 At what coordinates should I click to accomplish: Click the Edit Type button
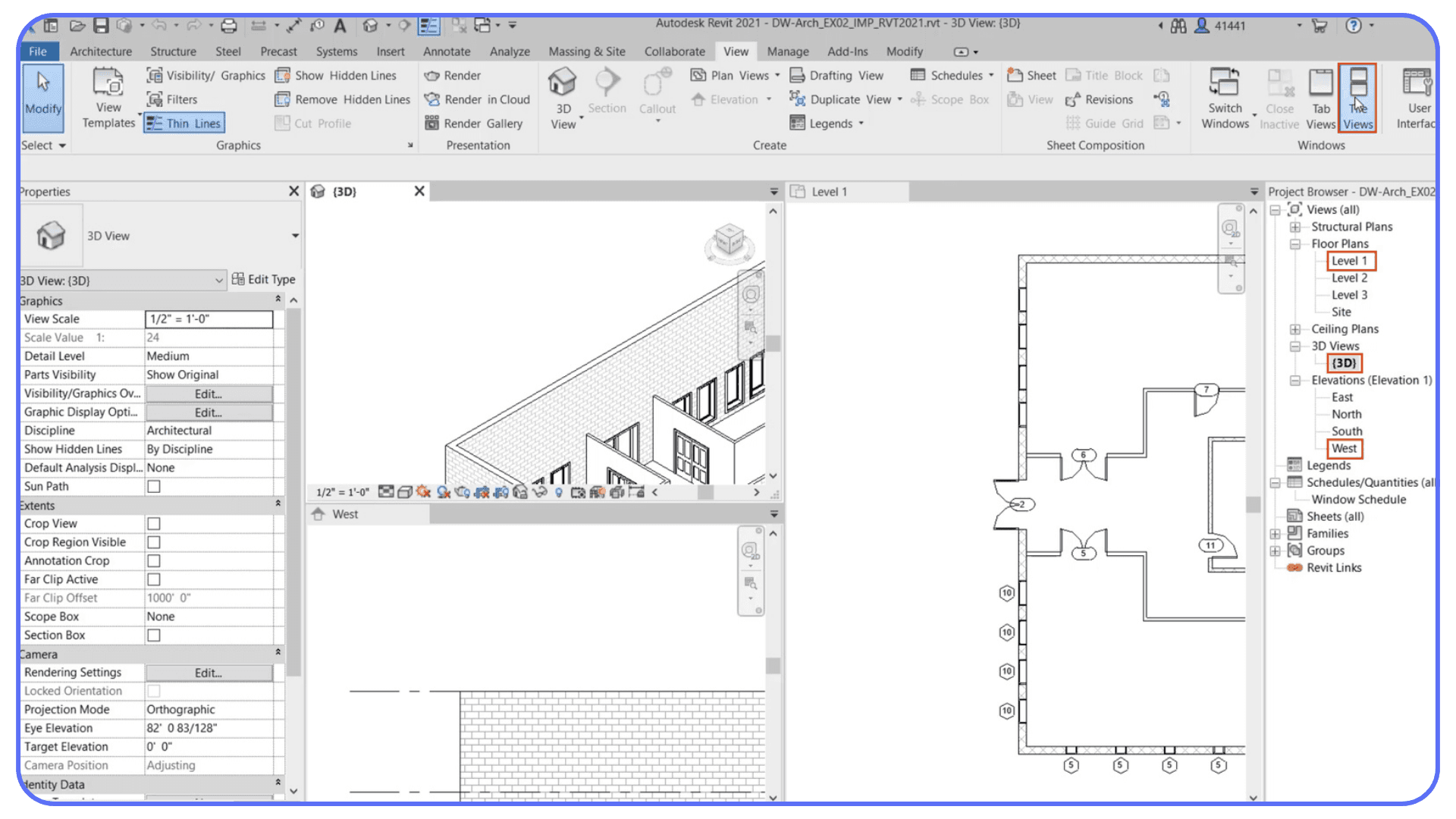coord(264,279)
